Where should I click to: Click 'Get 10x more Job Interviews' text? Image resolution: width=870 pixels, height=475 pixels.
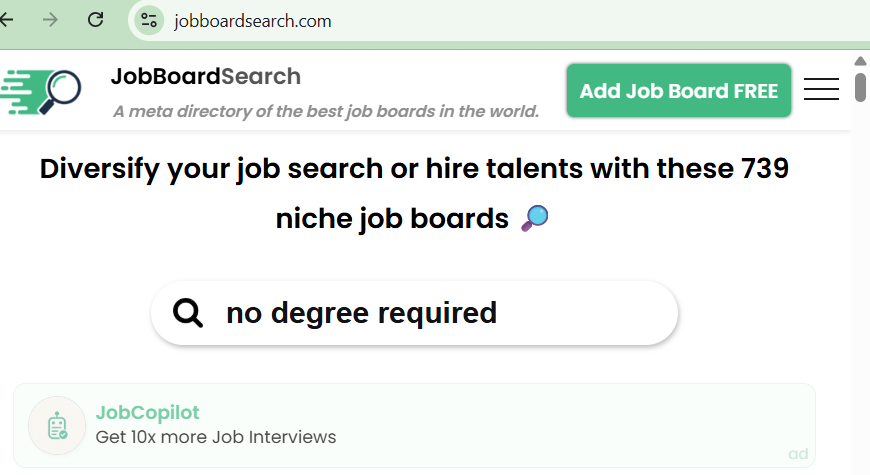point(215,437)
